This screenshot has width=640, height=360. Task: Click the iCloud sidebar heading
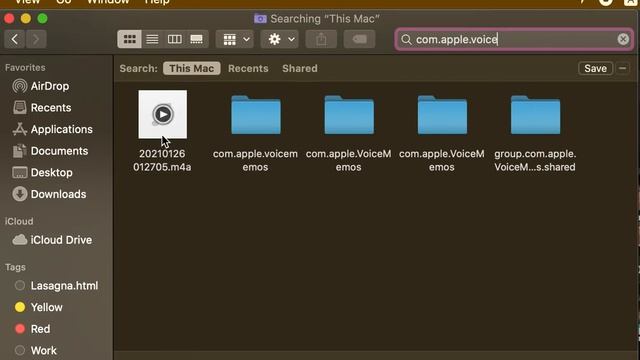pyautogui.click(x=19, y=221)
